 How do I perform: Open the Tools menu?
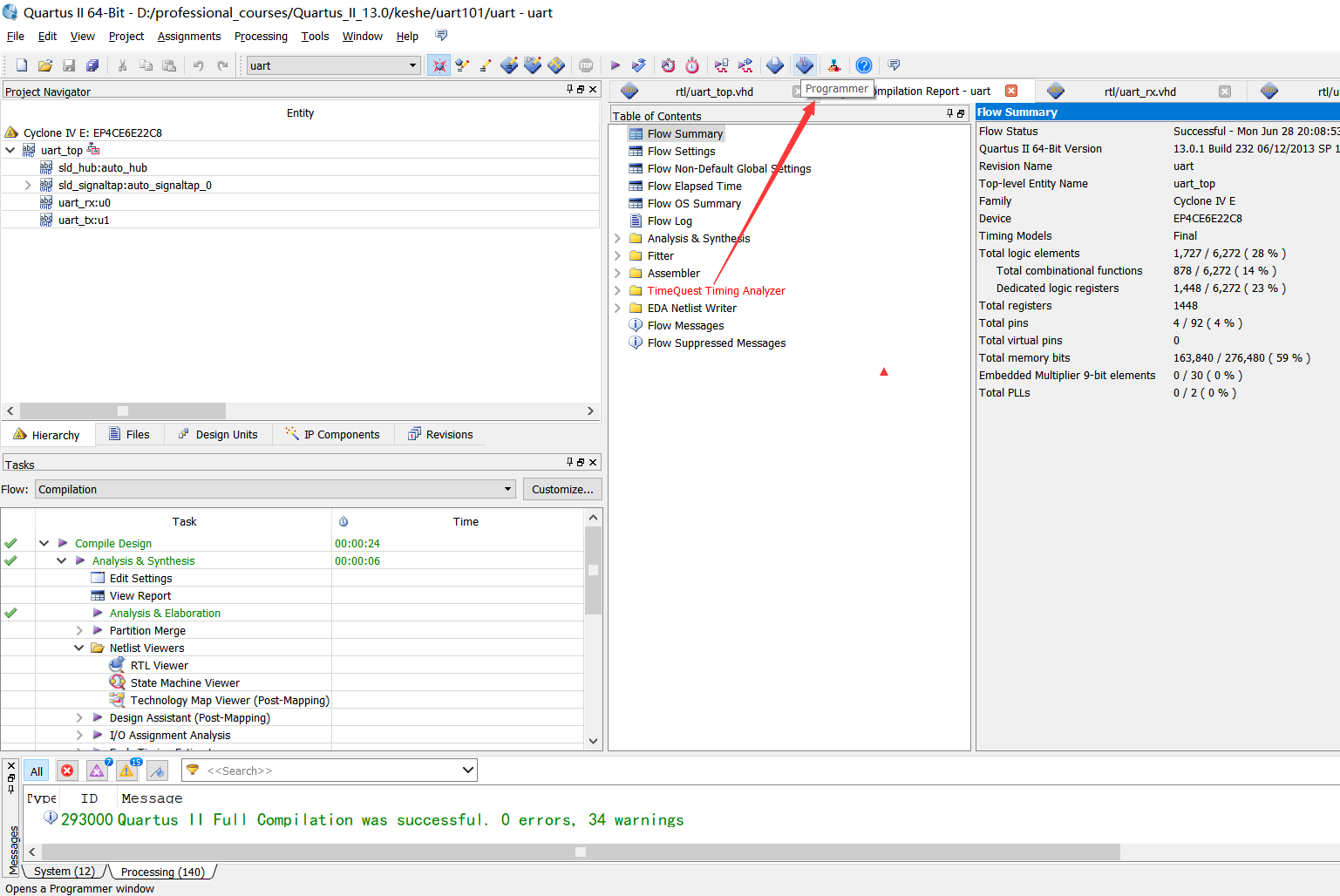315,36
